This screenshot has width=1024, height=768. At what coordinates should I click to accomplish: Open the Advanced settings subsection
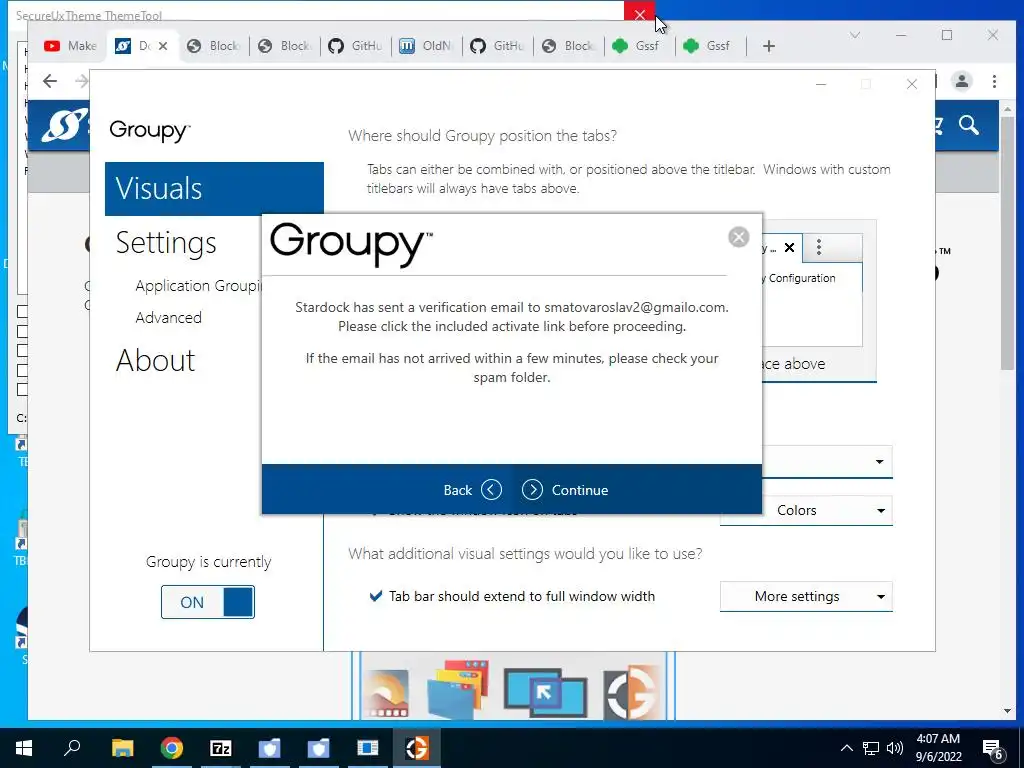tap(168, 317)
